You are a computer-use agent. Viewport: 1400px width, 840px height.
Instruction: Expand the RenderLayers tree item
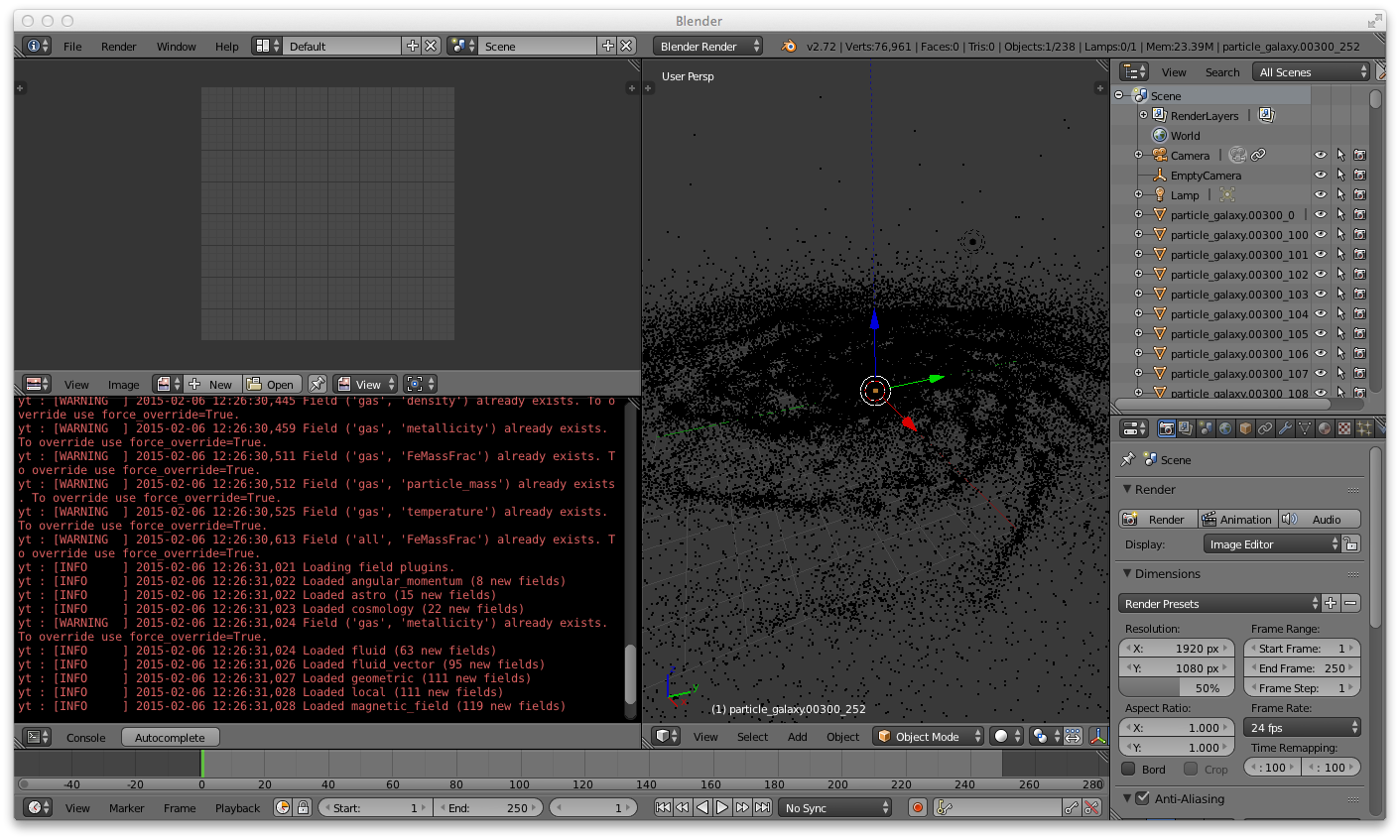click(1143, 115)
